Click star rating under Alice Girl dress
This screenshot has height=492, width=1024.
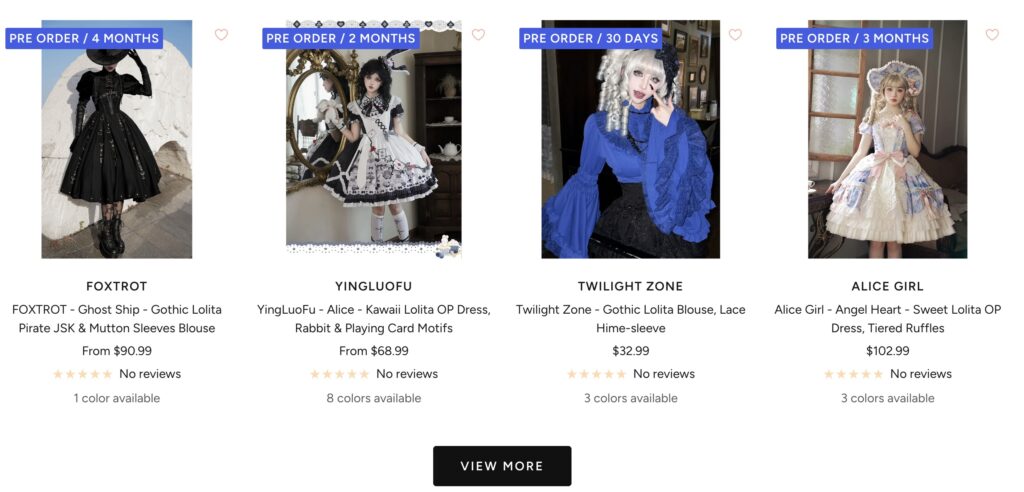coord(854,374)
